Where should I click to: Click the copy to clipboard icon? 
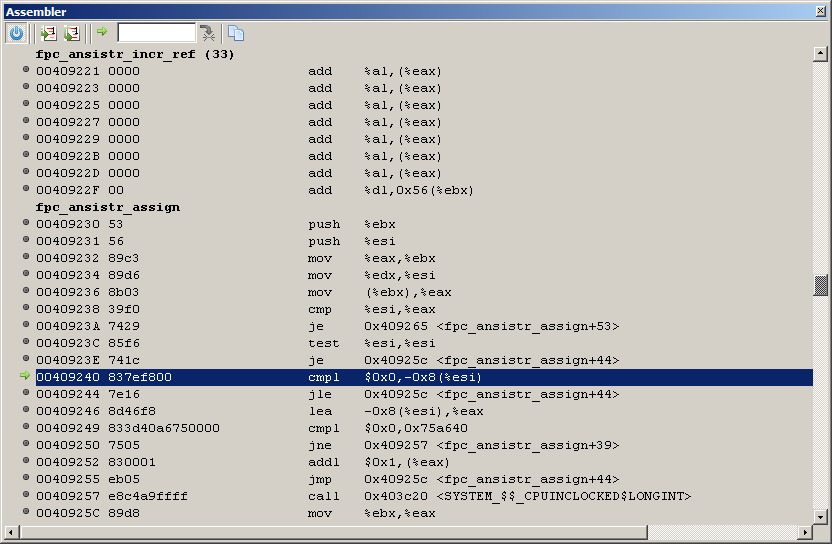point(235,33)
